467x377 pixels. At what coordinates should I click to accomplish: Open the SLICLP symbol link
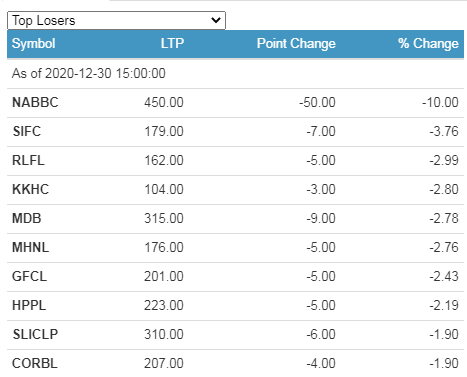pos(35,334)
